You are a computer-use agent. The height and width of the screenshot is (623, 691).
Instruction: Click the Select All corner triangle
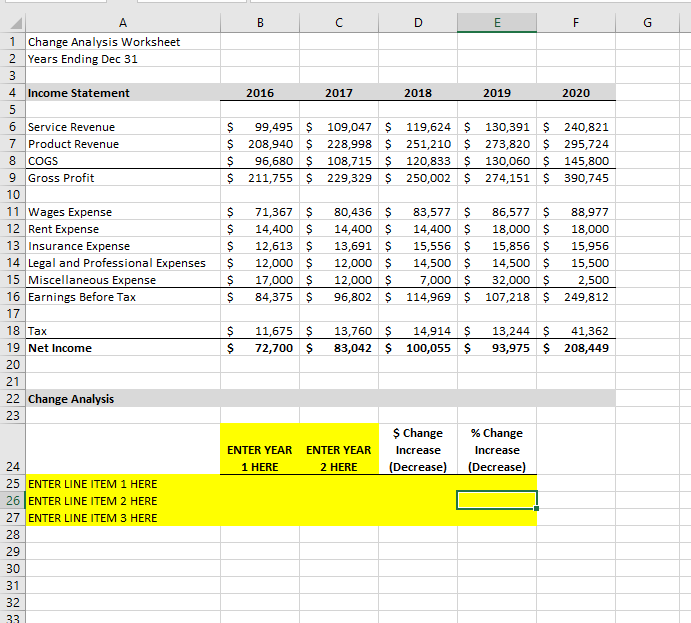[16, 23]
